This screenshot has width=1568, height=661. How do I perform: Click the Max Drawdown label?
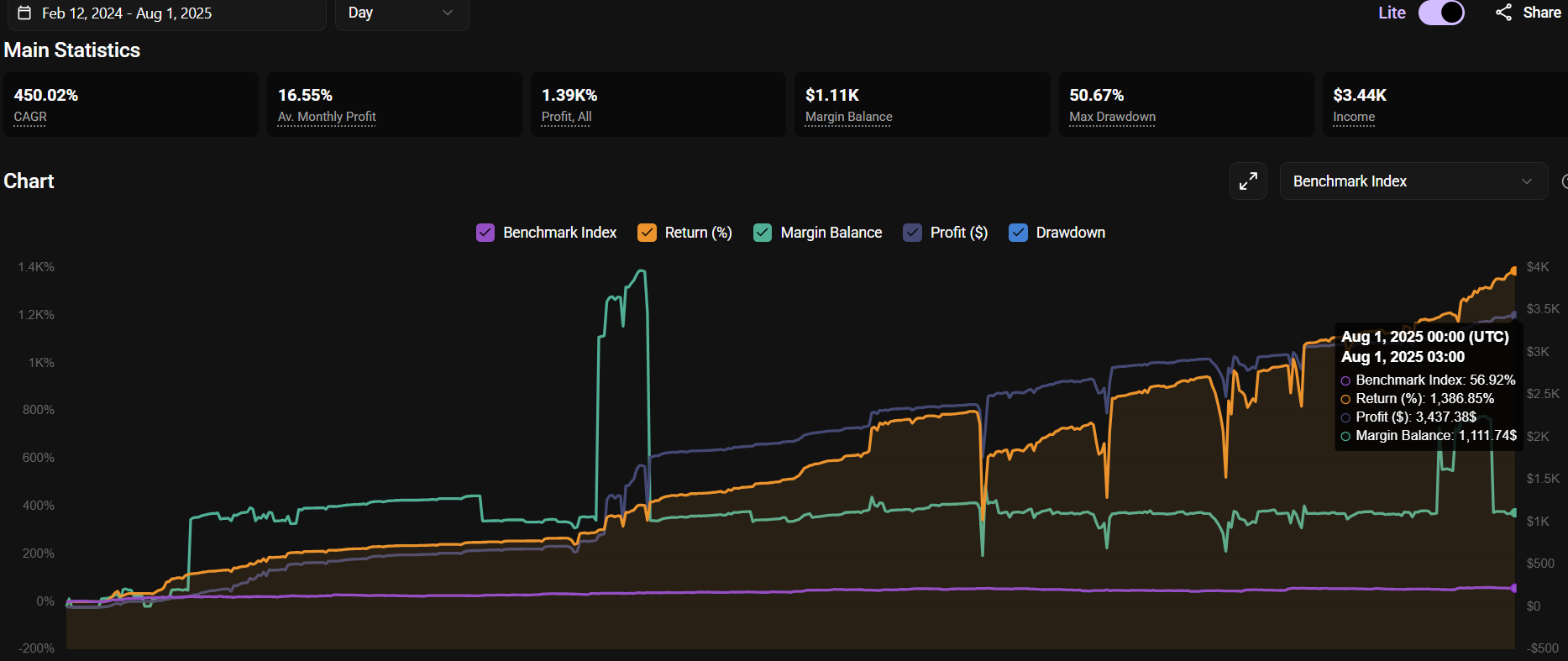1112,117
